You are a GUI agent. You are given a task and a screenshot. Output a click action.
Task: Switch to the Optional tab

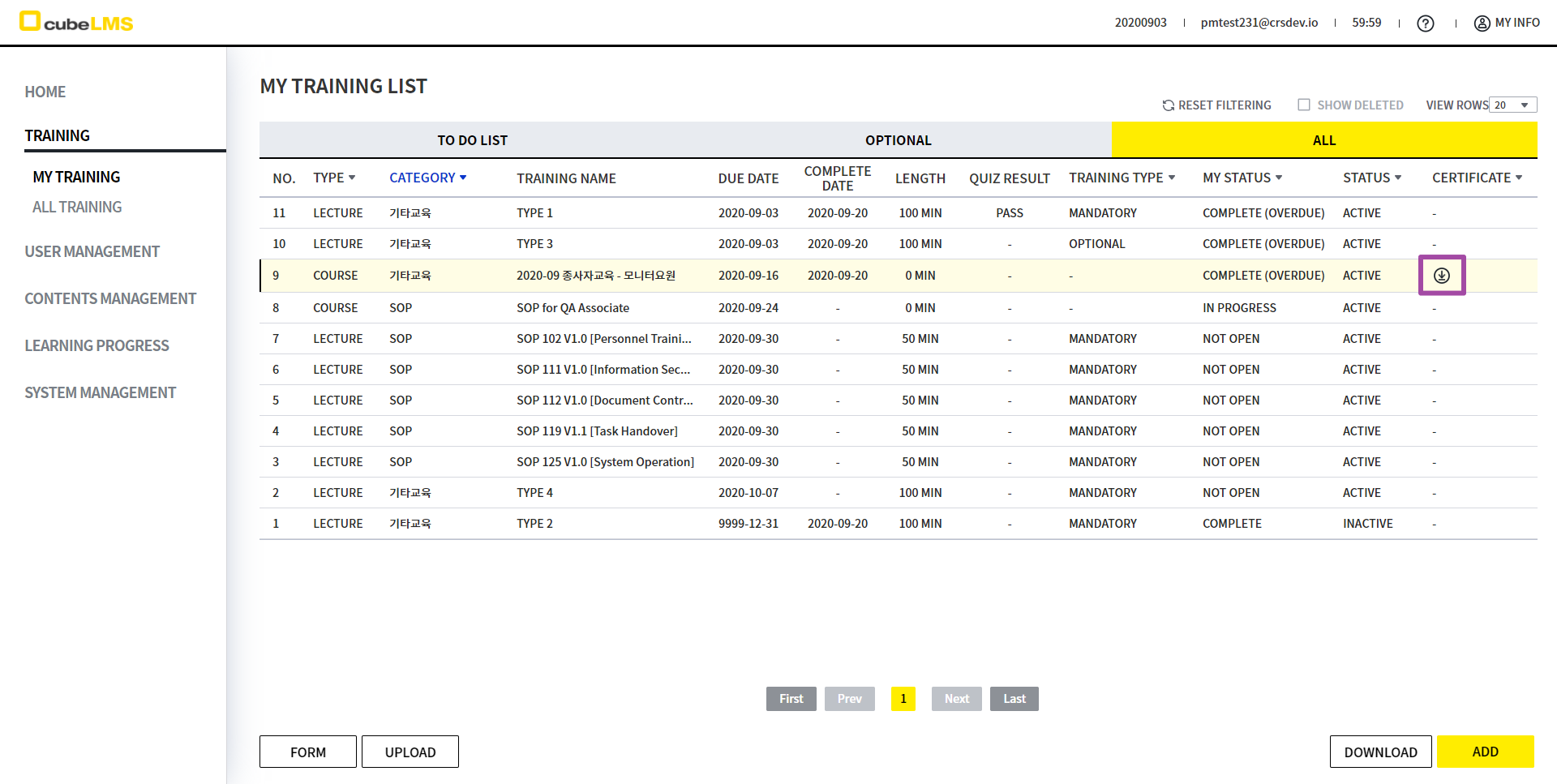[x=898, y=140]
